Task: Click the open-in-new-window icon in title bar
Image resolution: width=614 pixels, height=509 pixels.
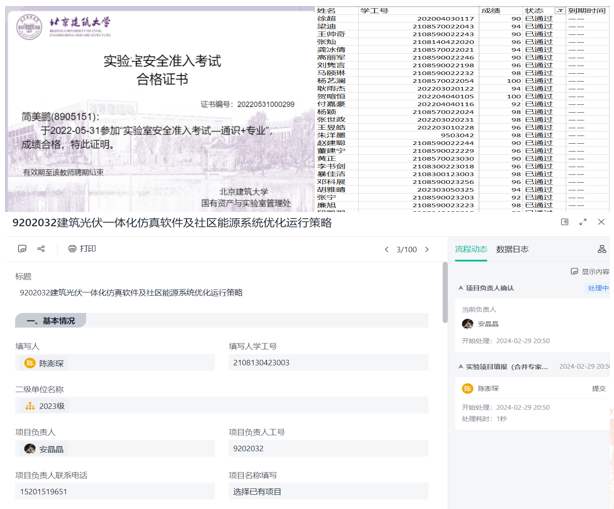Action: pyautogui.click(x=565, y=222)
